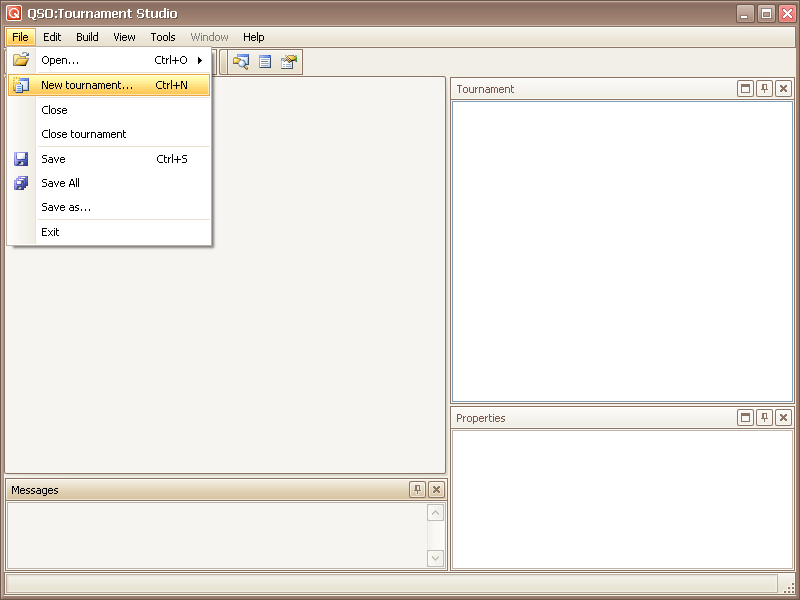Choose Exit from the File menu
Image resolution: width=800 pixels, height=600 pixels.
pyautogui.click(x=50, y=232)
